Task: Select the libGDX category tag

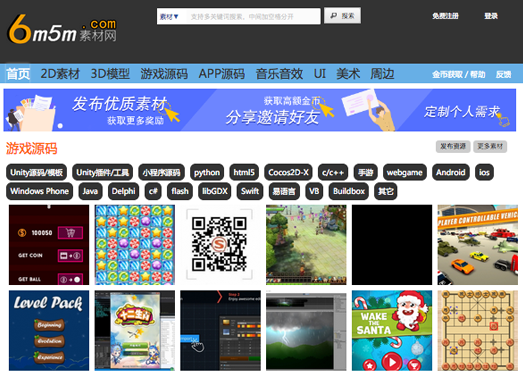Action: tap(215, 191)
